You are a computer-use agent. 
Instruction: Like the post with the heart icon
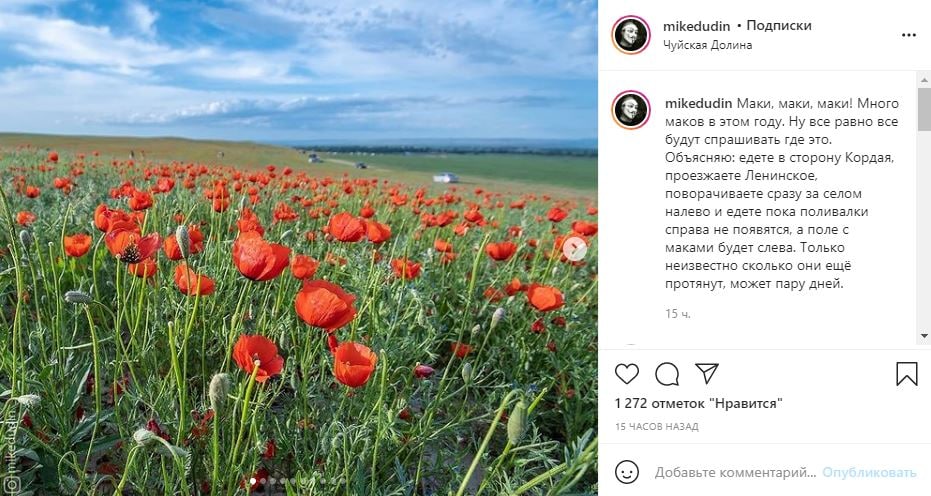(x=626, y=374)
